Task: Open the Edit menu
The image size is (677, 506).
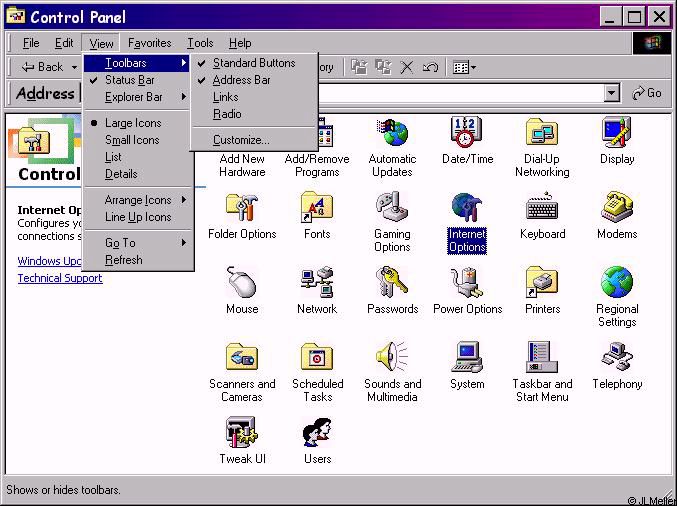Action: click(x=64, y=43)
